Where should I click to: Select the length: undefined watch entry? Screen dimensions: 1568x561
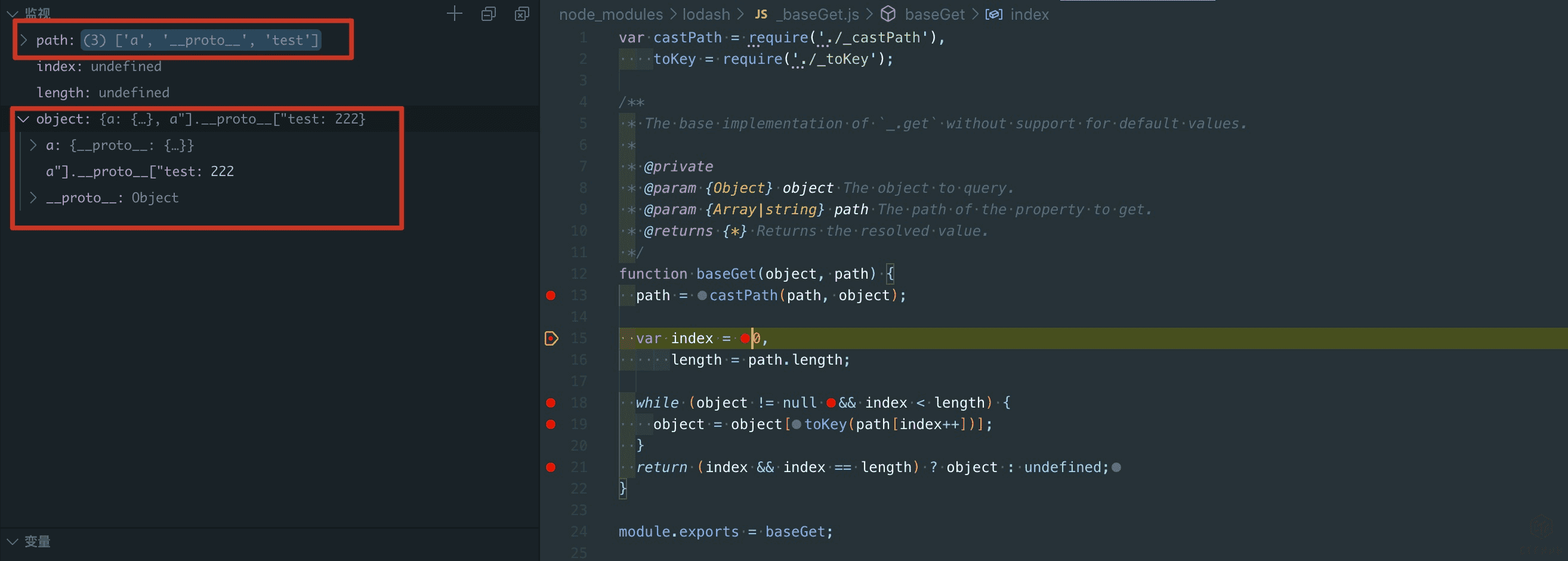(x=102, y=93)
